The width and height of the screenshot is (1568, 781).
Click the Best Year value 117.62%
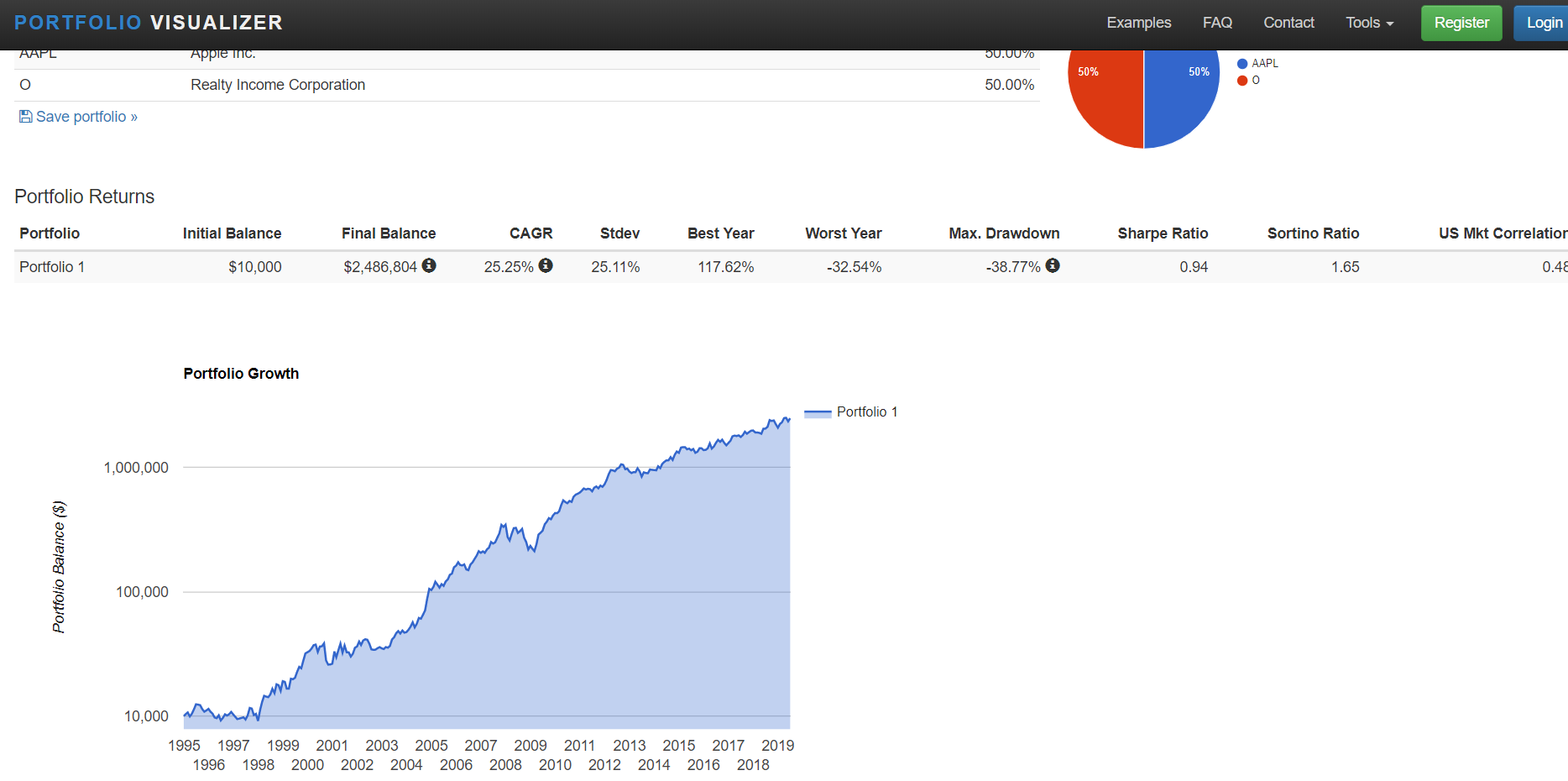pyautogui.click(x=725, y=267)
